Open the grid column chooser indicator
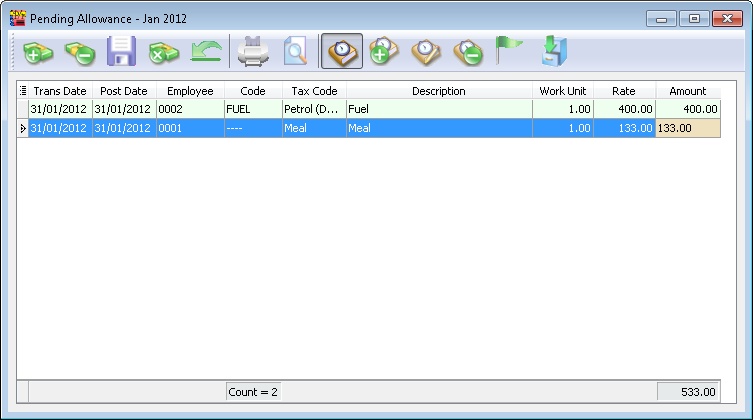 click(23, 91)
